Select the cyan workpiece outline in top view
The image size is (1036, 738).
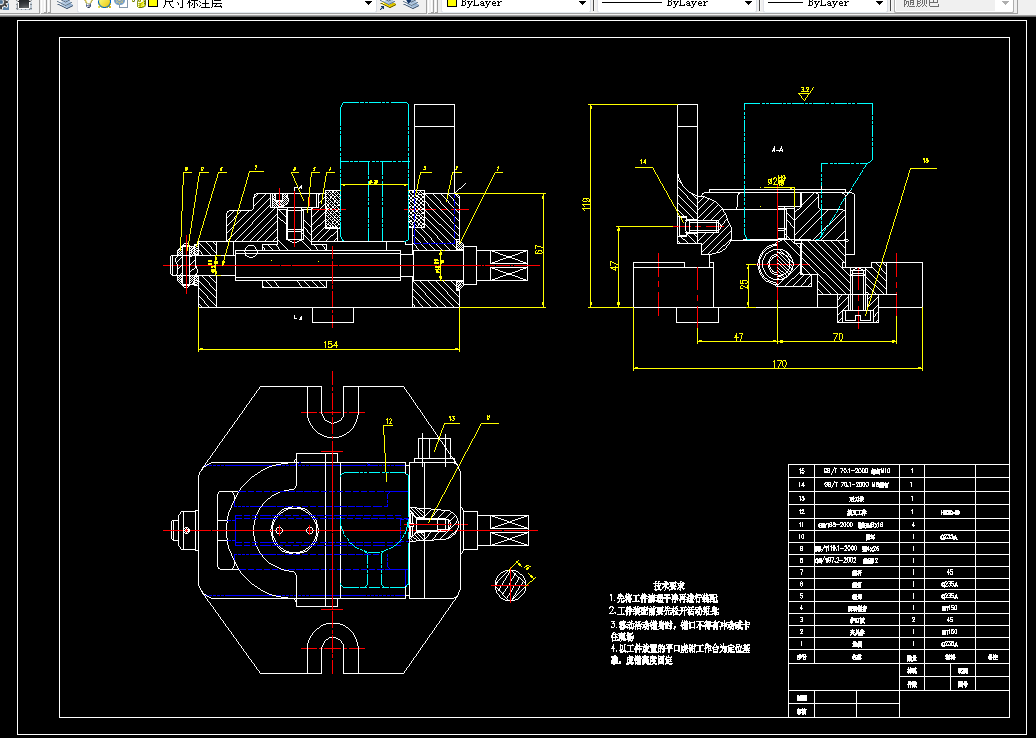coord(374,529)
